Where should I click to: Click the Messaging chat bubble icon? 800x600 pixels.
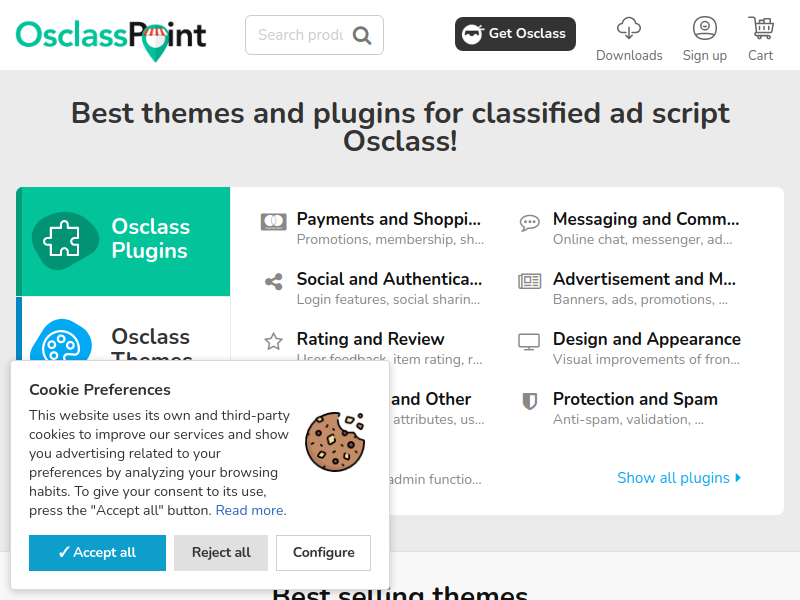pyautogui.click(x=530, y=223)
